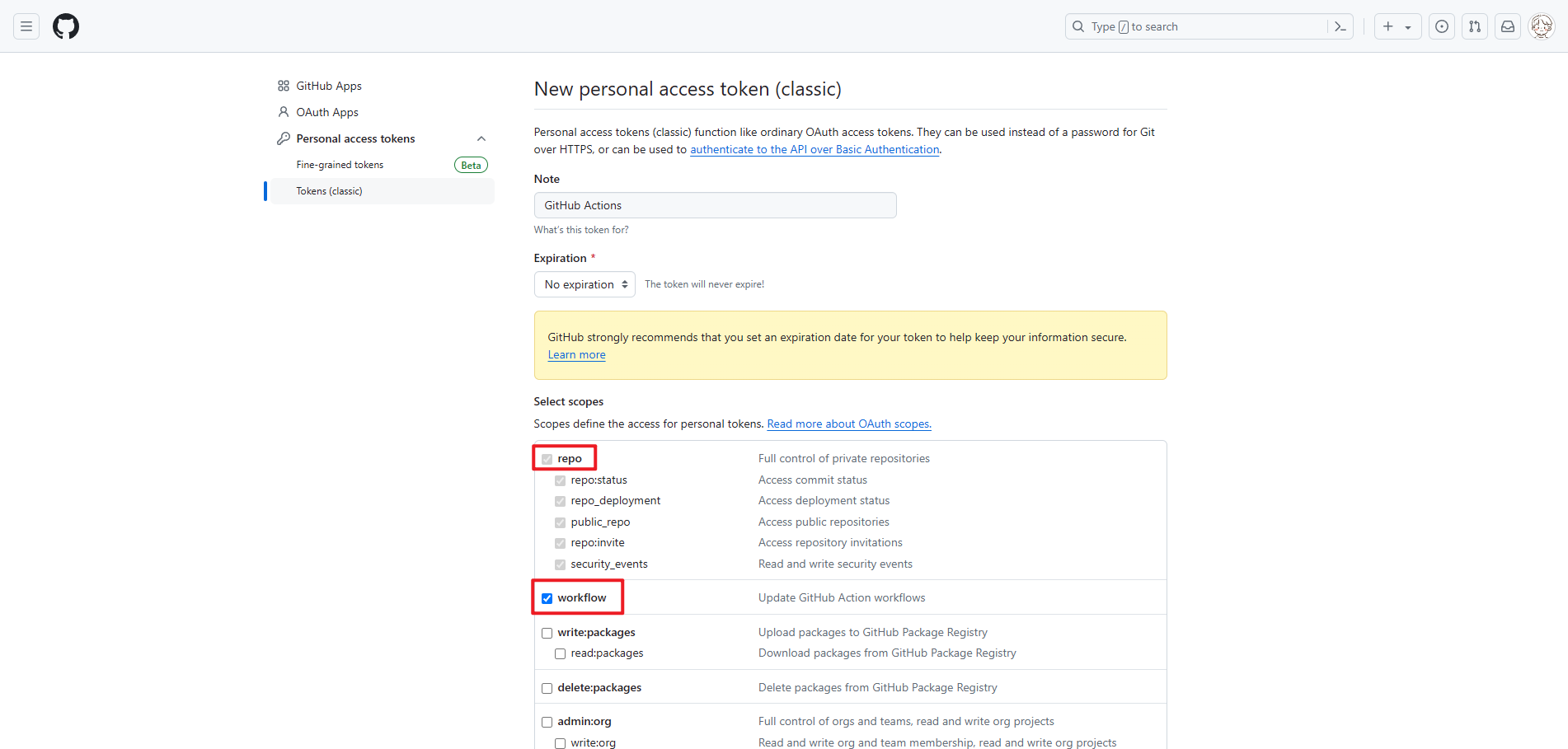Click 'Access commit status' description

812,480
